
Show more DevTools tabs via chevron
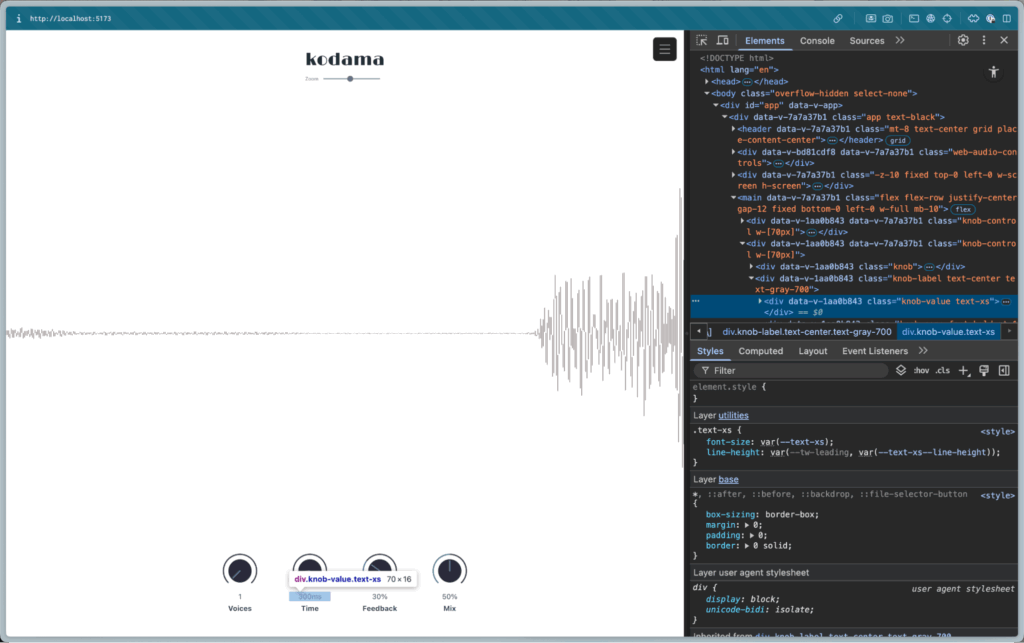(x=900, y=41)
